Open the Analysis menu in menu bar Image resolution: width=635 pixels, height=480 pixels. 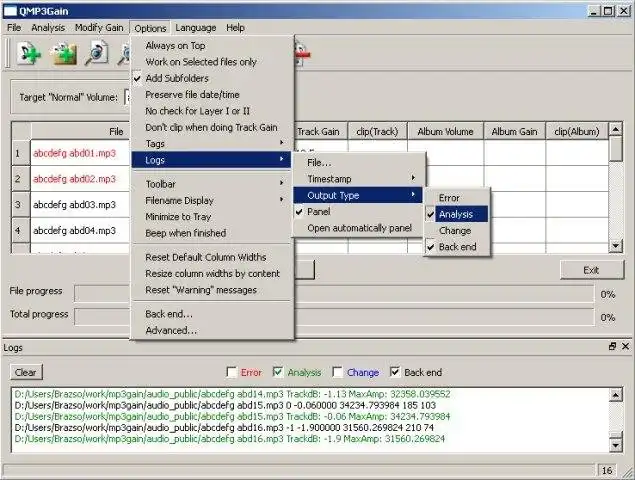pyautogui.click(x=48, y=28)
